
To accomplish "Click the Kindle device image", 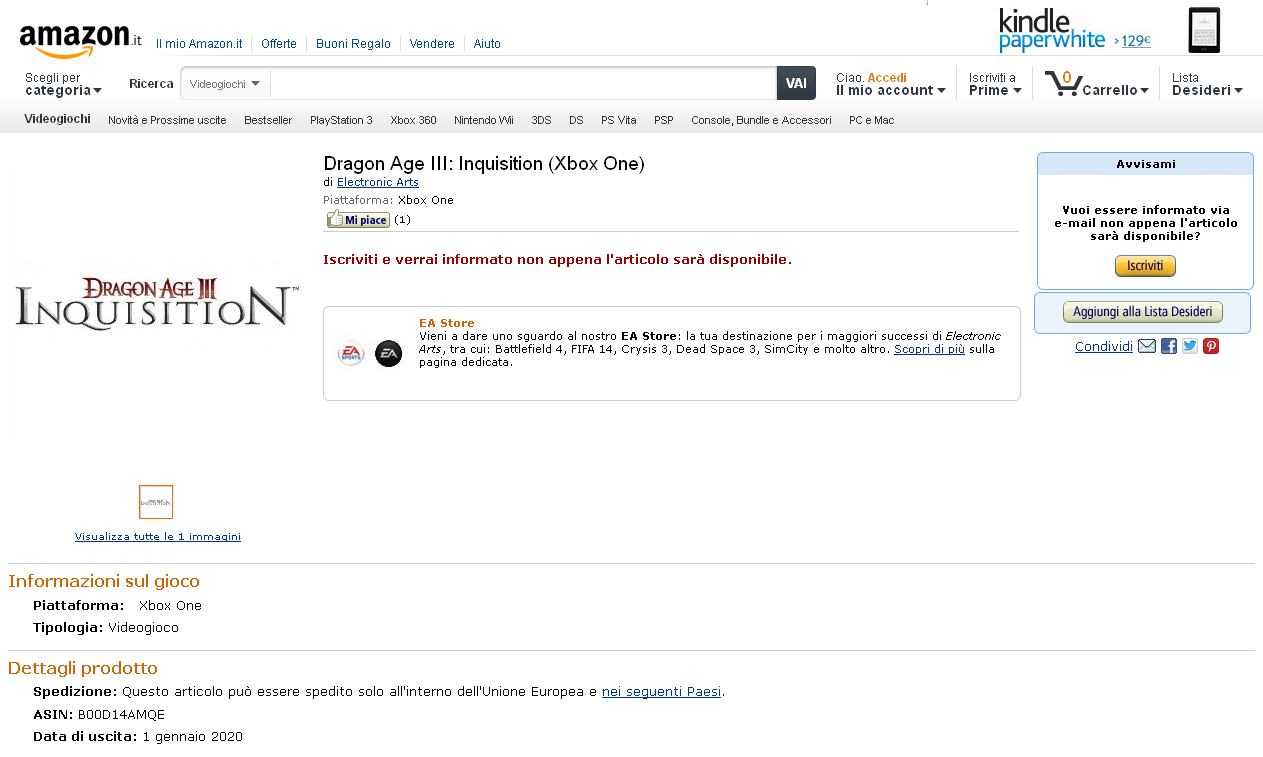I will pos(1204,30).
